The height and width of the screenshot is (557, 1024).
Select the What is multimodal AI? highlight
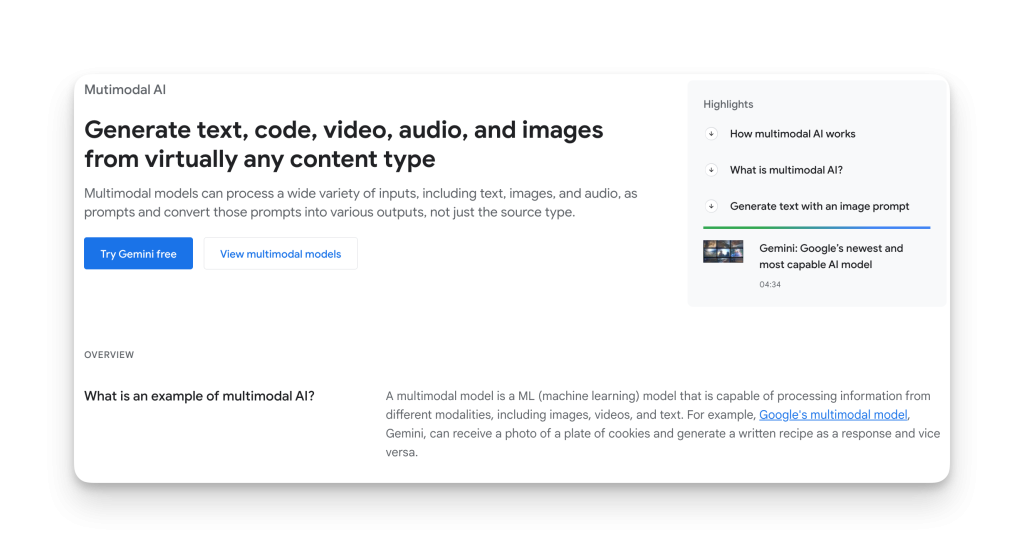point(786,170)
